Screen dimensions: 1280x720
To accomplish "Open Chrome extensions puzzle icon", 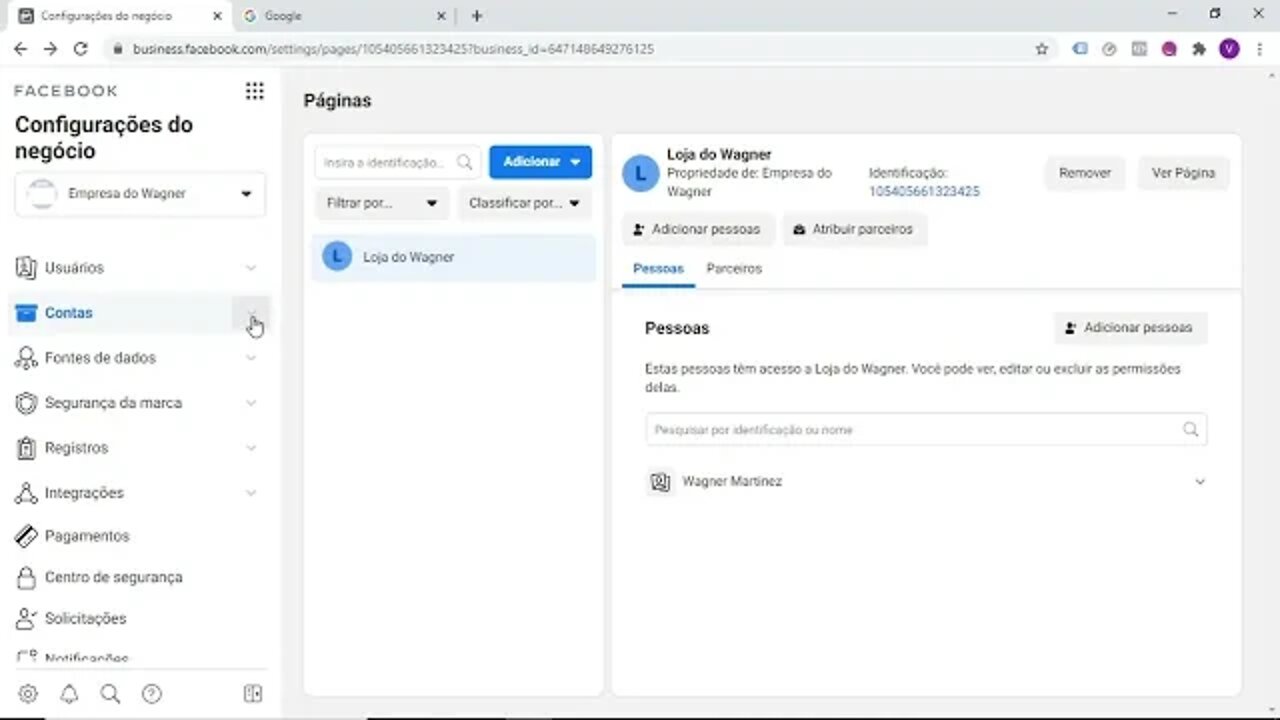I will (x=1199, y=48).
